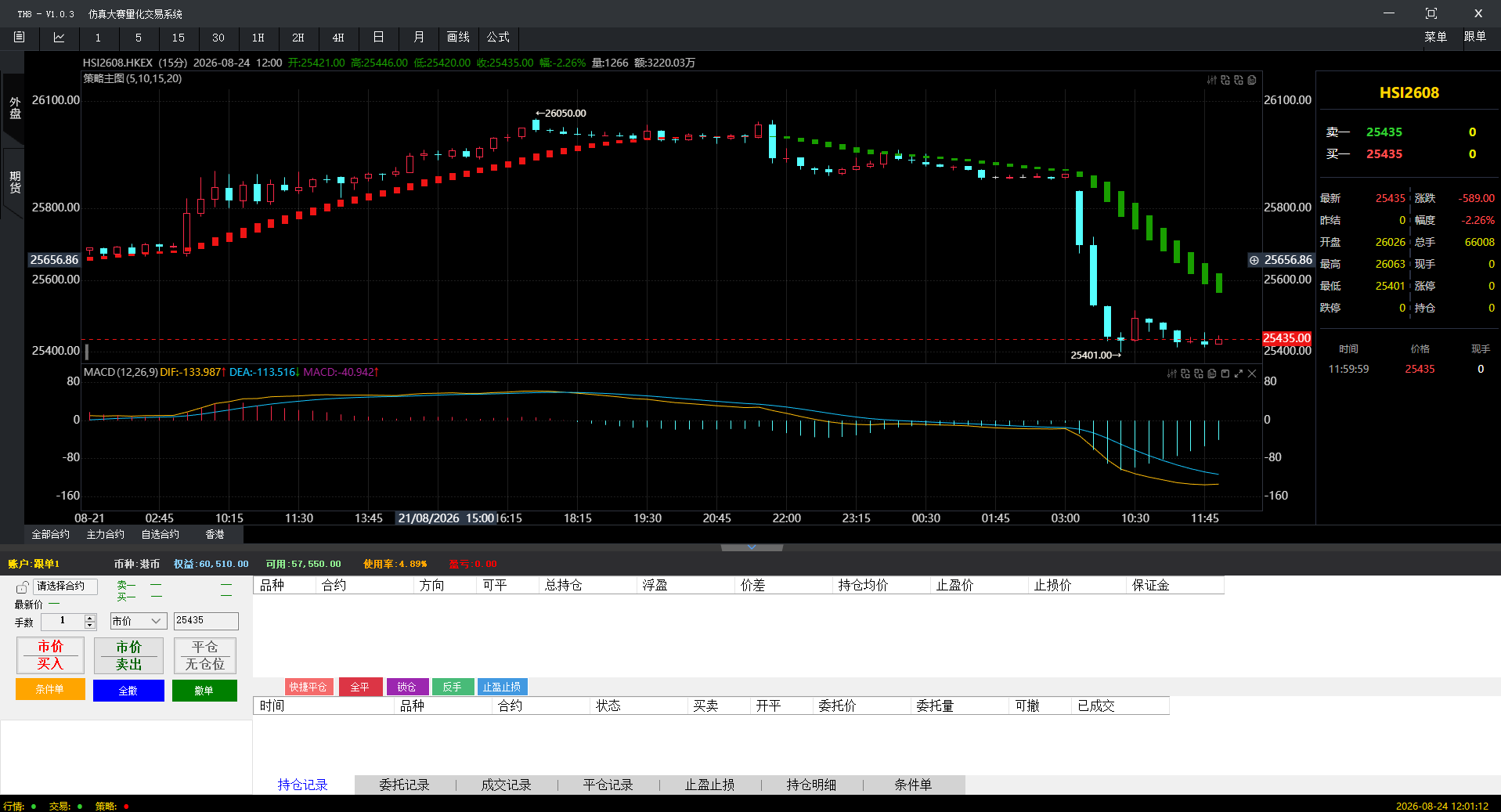Click the blue 止盈止损 action button
Image resolution: width=1501 pixels, height=812 pixels.
click(502, 687)
